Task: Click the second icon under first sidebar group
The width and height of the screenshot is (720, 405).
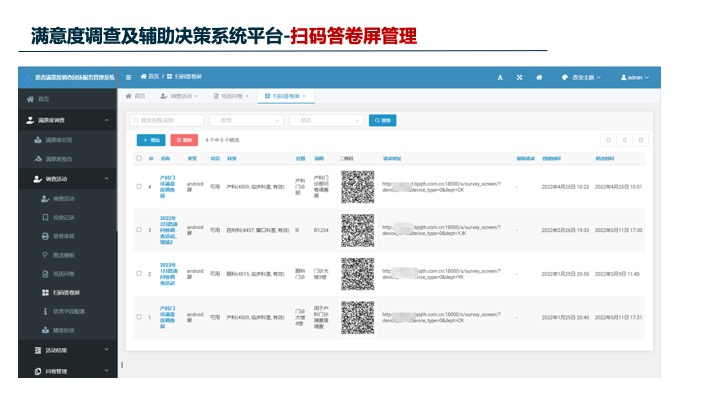Action: coord(38,159)
